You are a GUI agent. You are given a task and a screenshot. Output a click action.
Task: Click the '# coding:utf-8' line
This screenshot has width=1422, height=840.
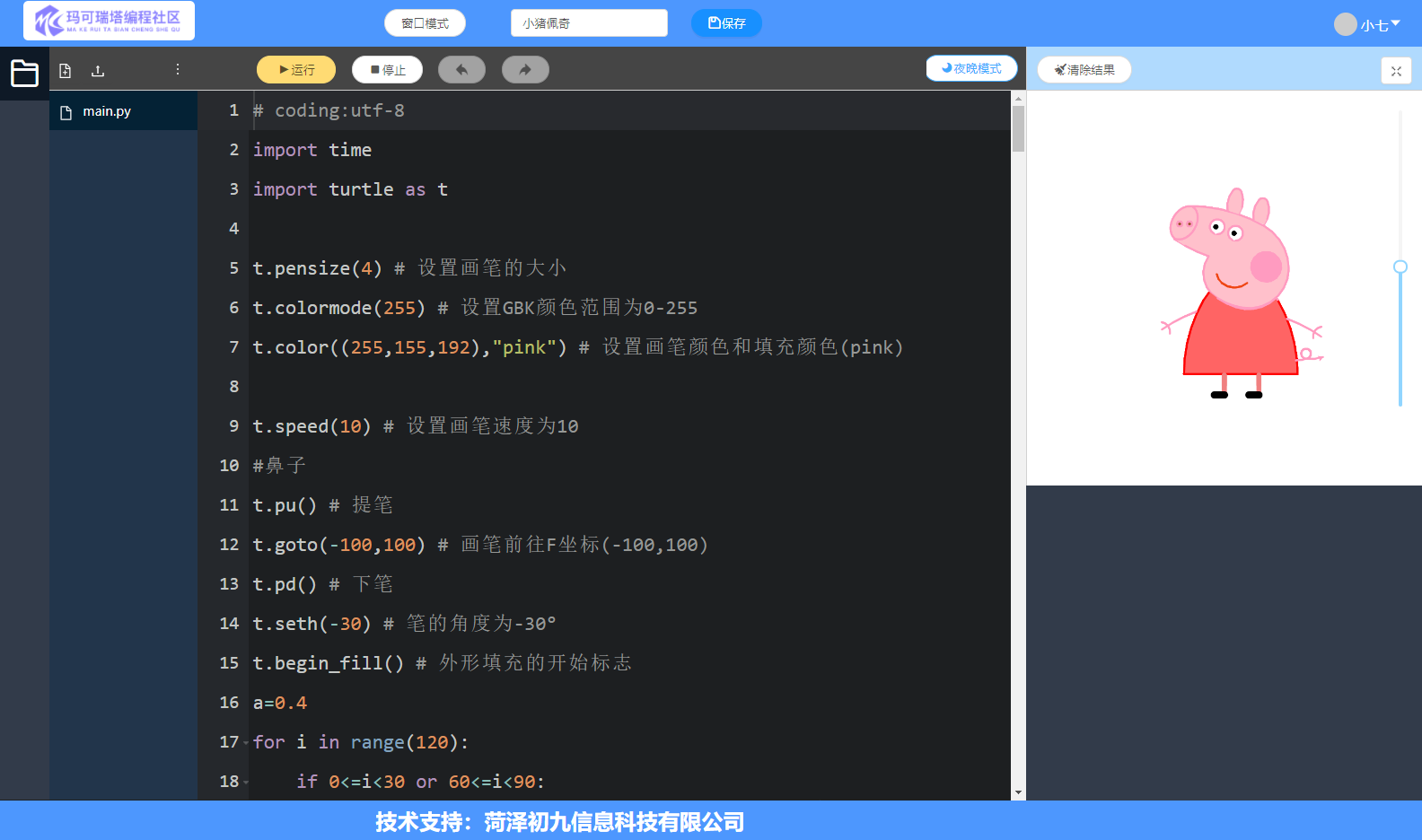(329, 110)
